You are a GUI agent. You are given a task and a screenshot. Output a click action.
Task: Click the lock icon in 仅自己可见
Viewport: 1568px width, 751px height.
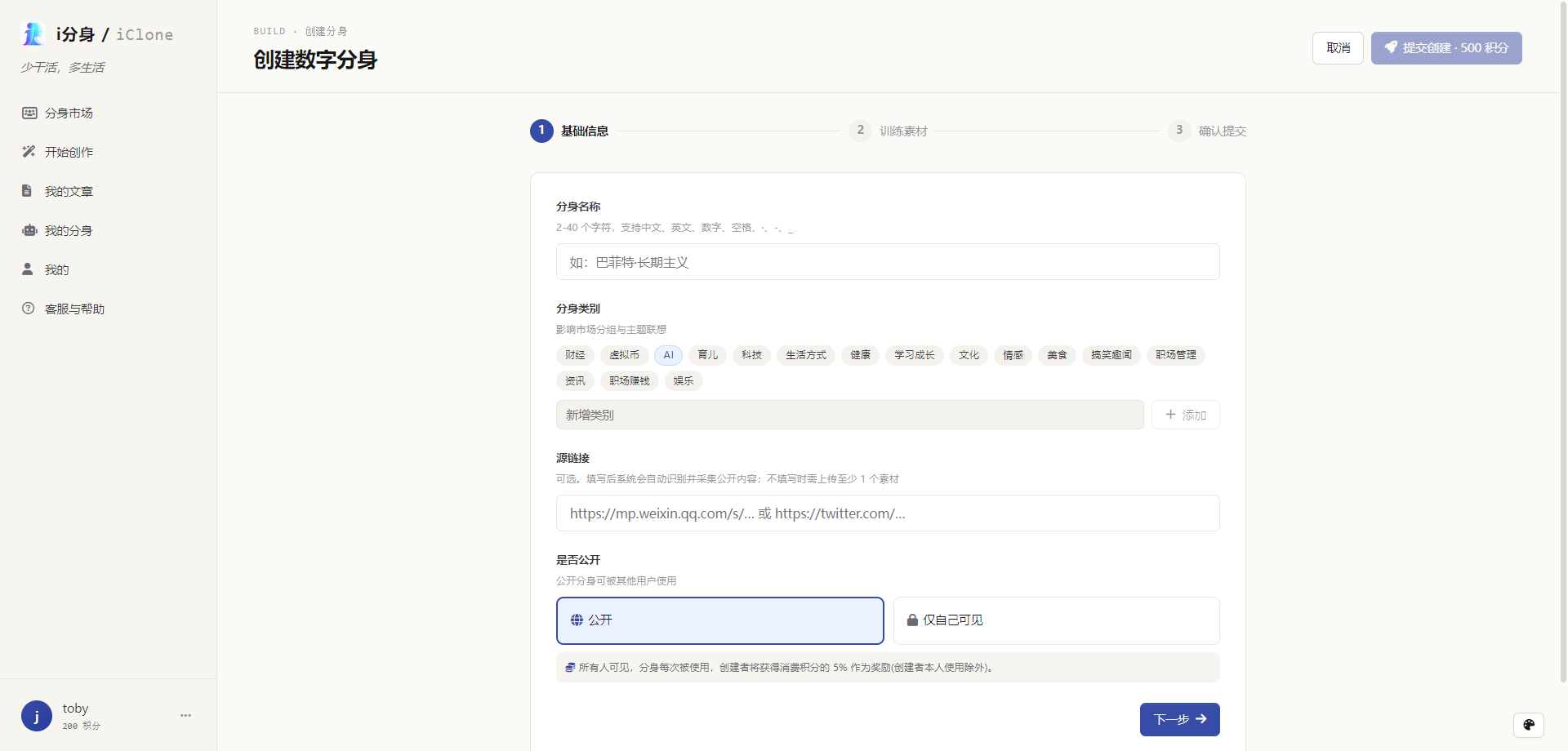(912, 620)
